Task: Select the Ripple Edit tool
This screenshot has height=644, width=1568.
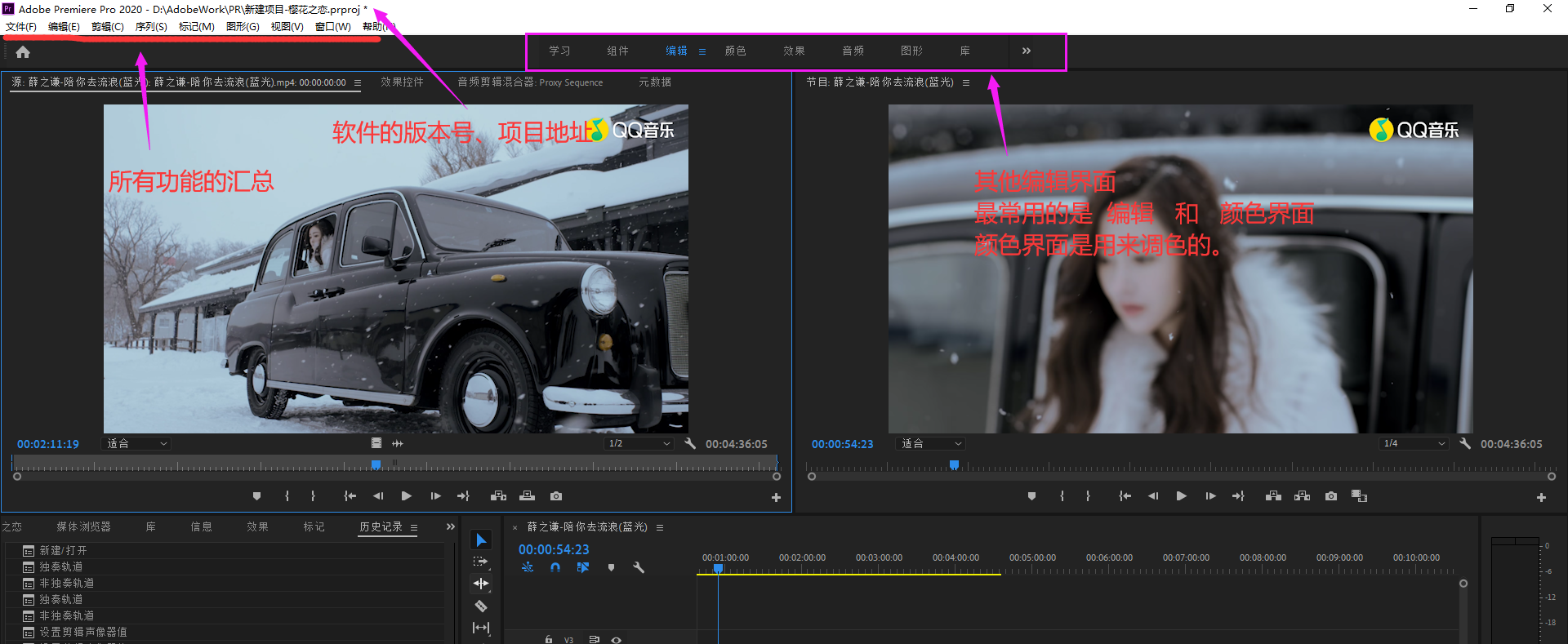Action: pos(481,584)
